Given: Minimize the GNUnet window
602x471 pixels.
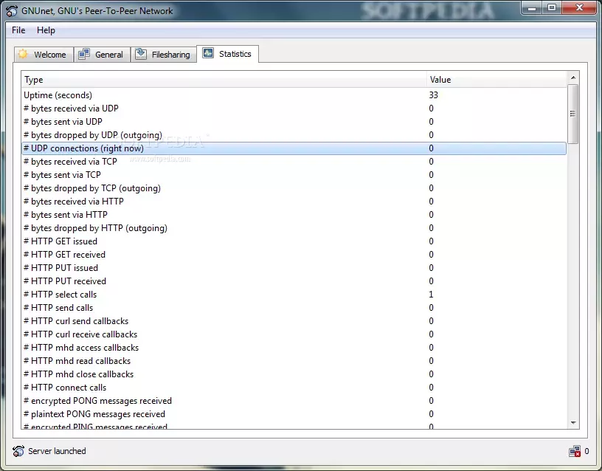Looking at the screenshot, I should point(532,8).
